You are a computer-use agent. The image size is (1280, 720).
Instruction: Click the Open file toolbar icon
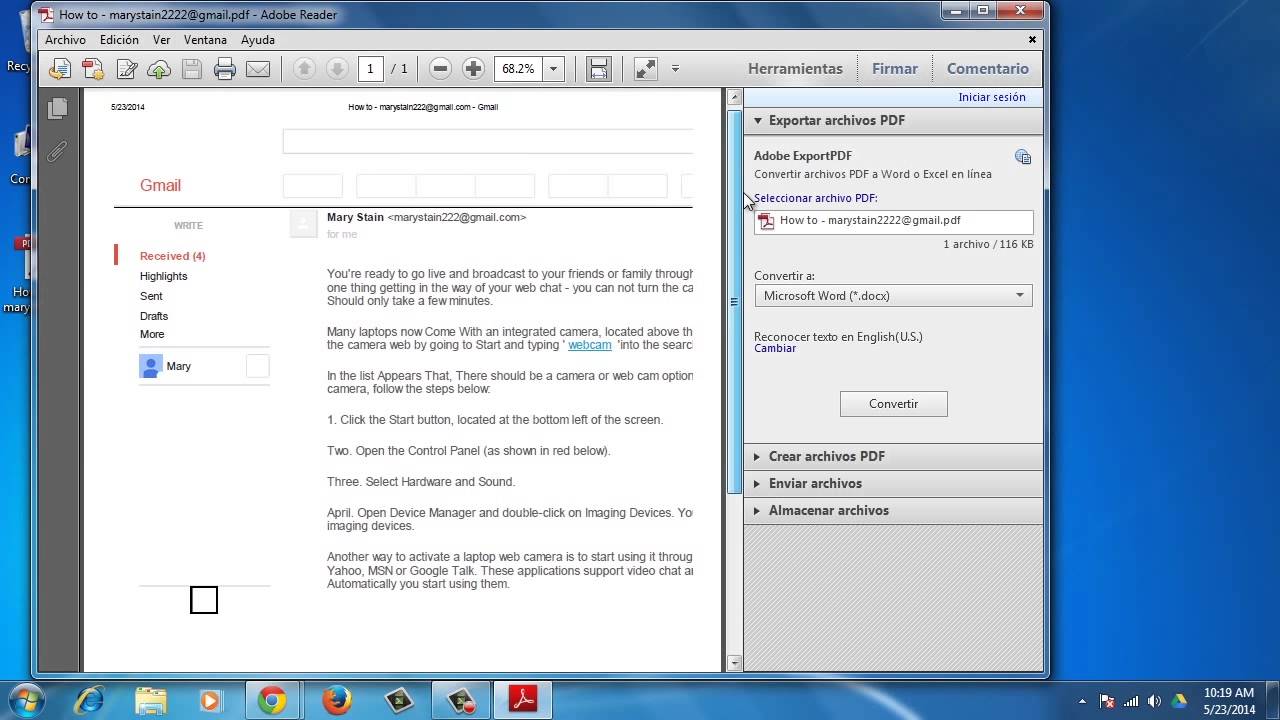[60, 69]
